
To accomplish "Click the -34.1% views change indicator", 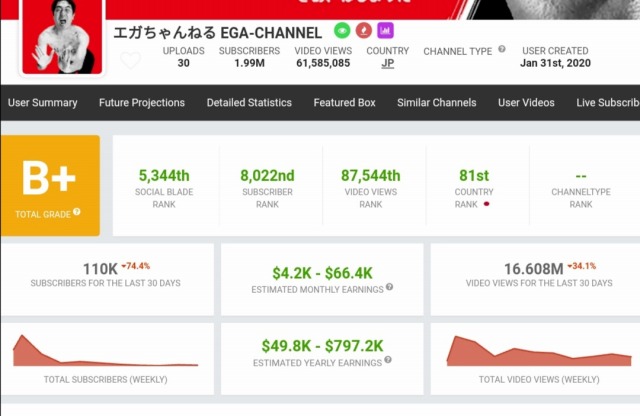I will [582, 266].
